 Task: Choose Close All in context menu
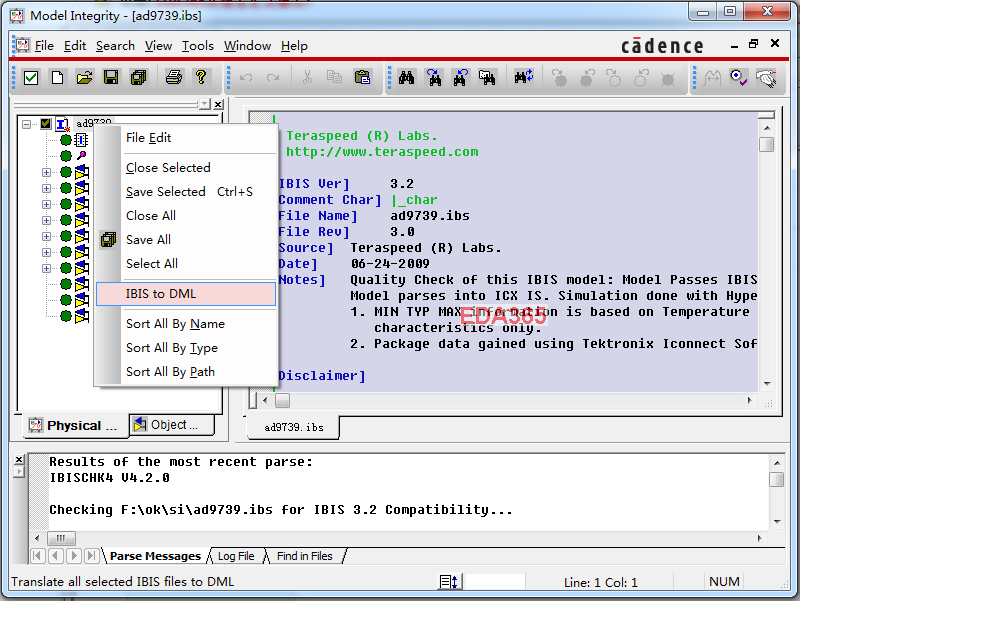point(186,215)
